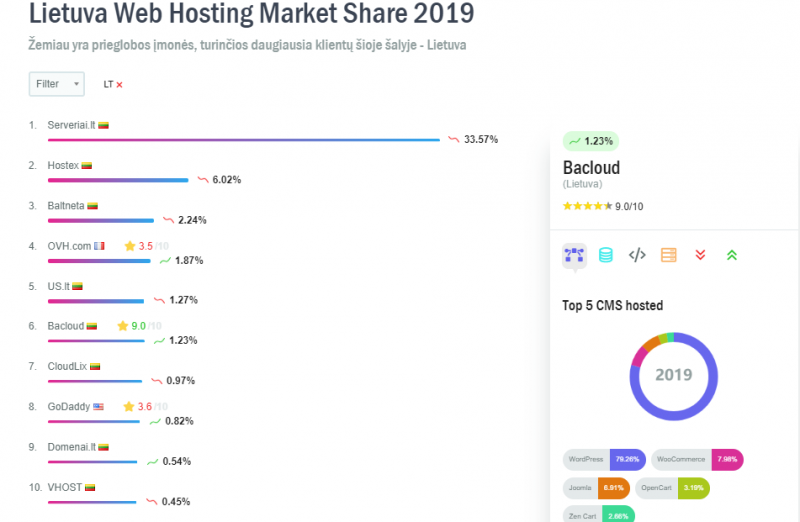Click the US flag next to GoDaddy
This screenshot has height=522, width=800.
click(98, 407)
